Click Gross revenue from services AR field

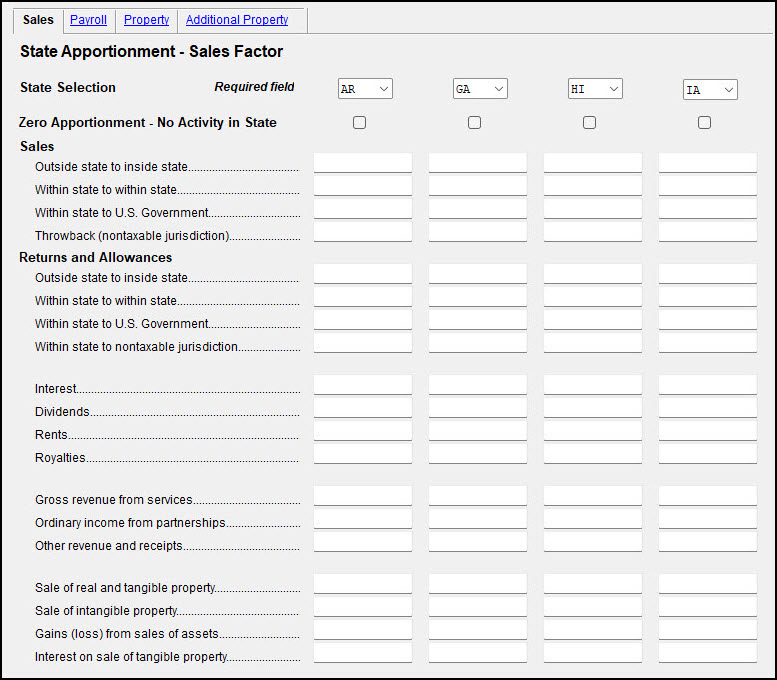363,496
